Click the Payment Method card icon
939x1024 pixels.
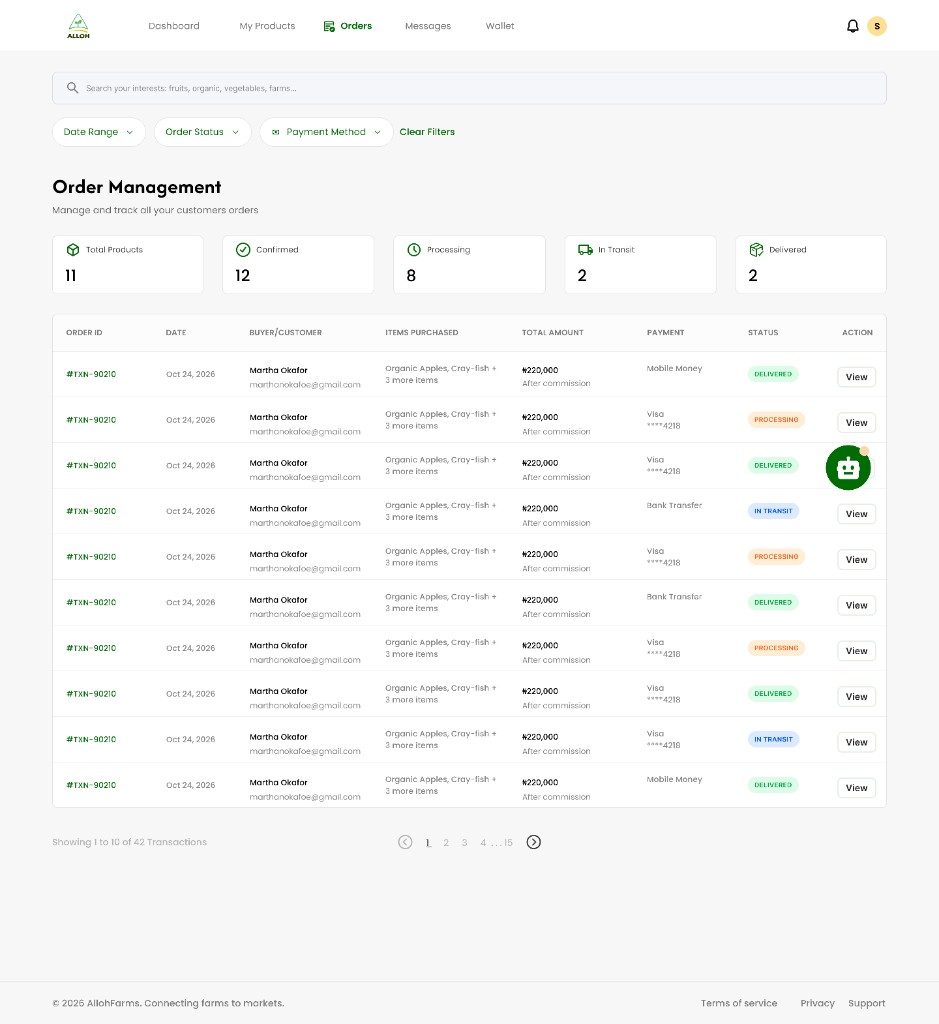click(276, 132)
